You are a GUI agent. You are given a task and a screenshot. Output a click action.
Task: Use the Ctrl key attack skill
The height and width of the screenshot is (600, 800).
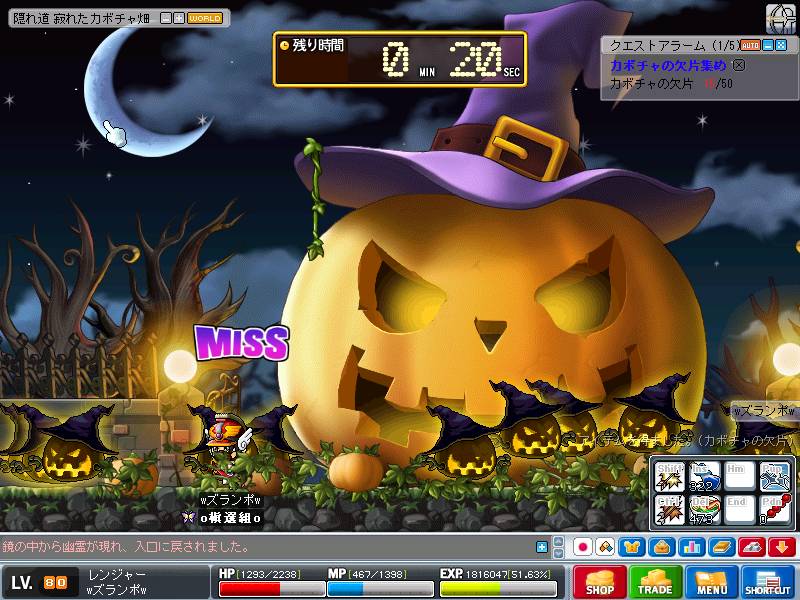click(669, 510)
